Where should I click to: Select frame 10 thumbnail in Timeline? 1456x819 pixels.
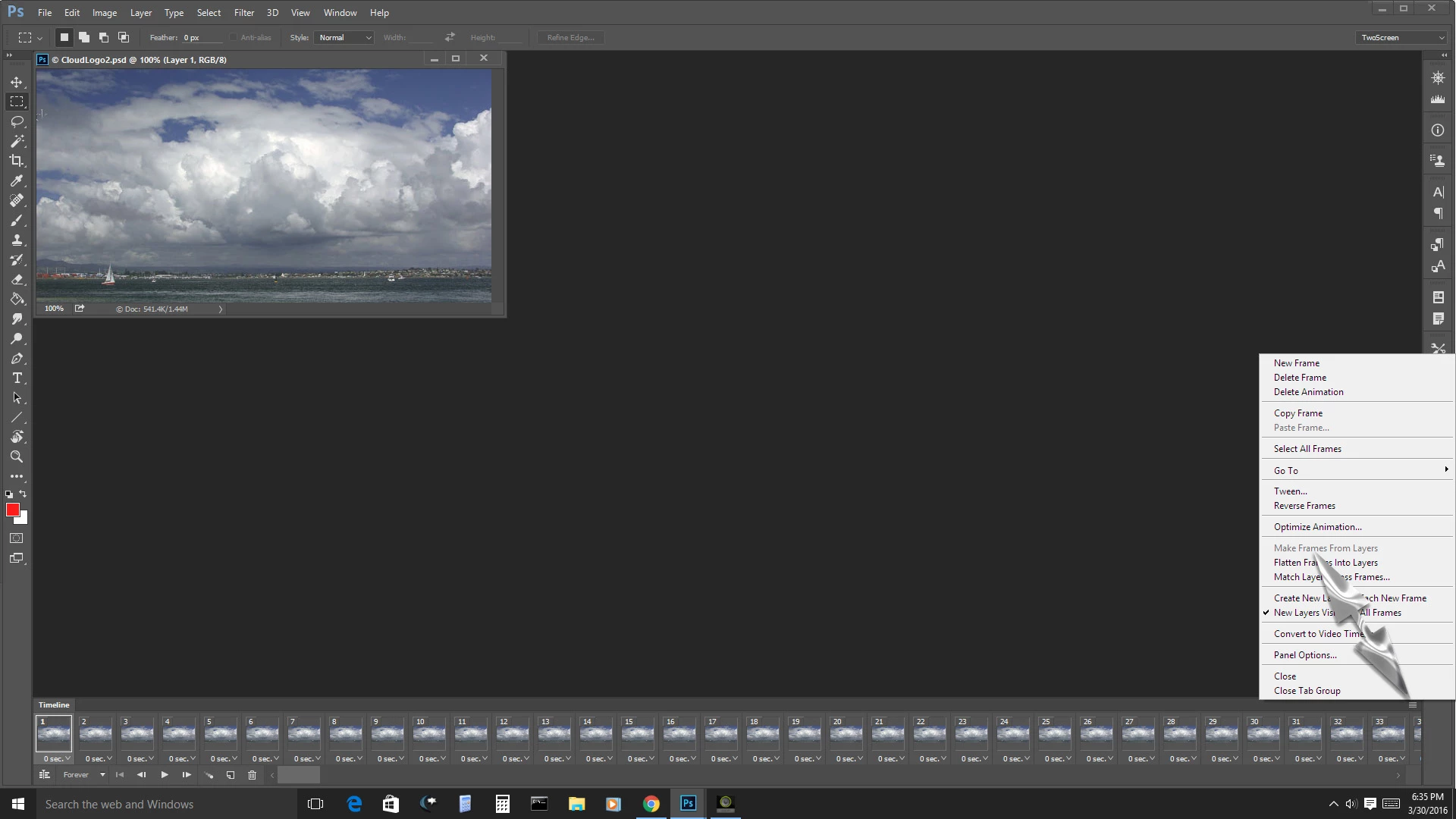pos(429,734)
